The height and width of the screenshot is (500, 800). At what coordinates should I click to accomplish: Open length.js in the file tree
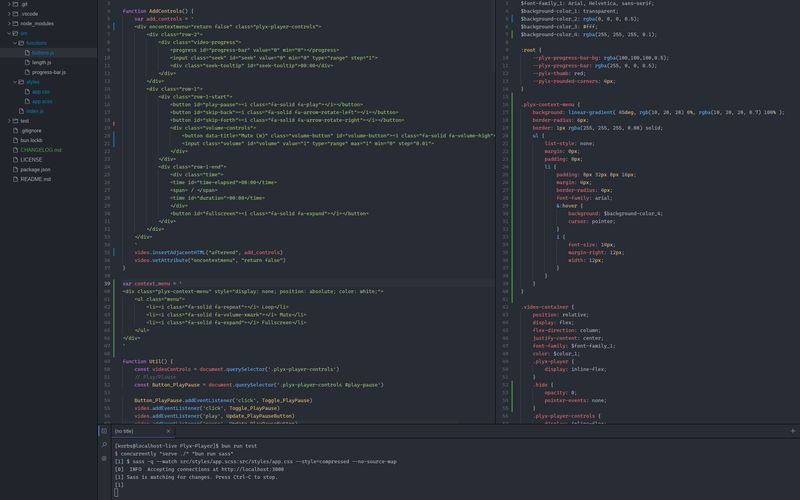(41, 62)
